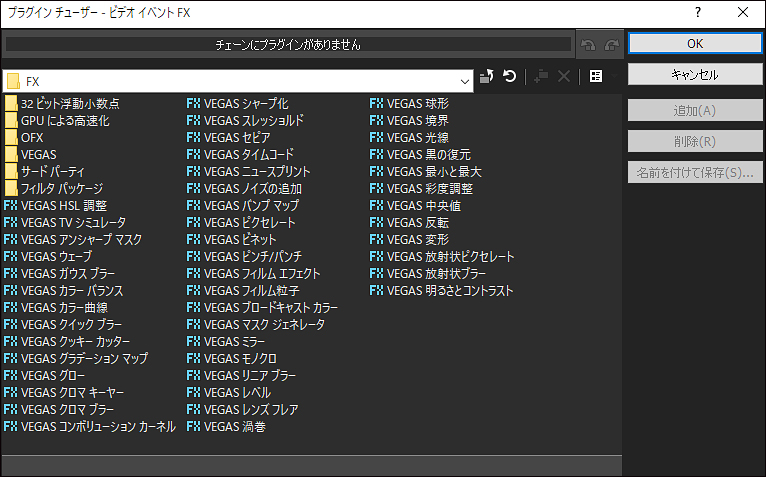The height and width of the screenshot is (477, 766).
Task: Select VEGAS コンボリューション カーネル plugin
Action: 90,427
